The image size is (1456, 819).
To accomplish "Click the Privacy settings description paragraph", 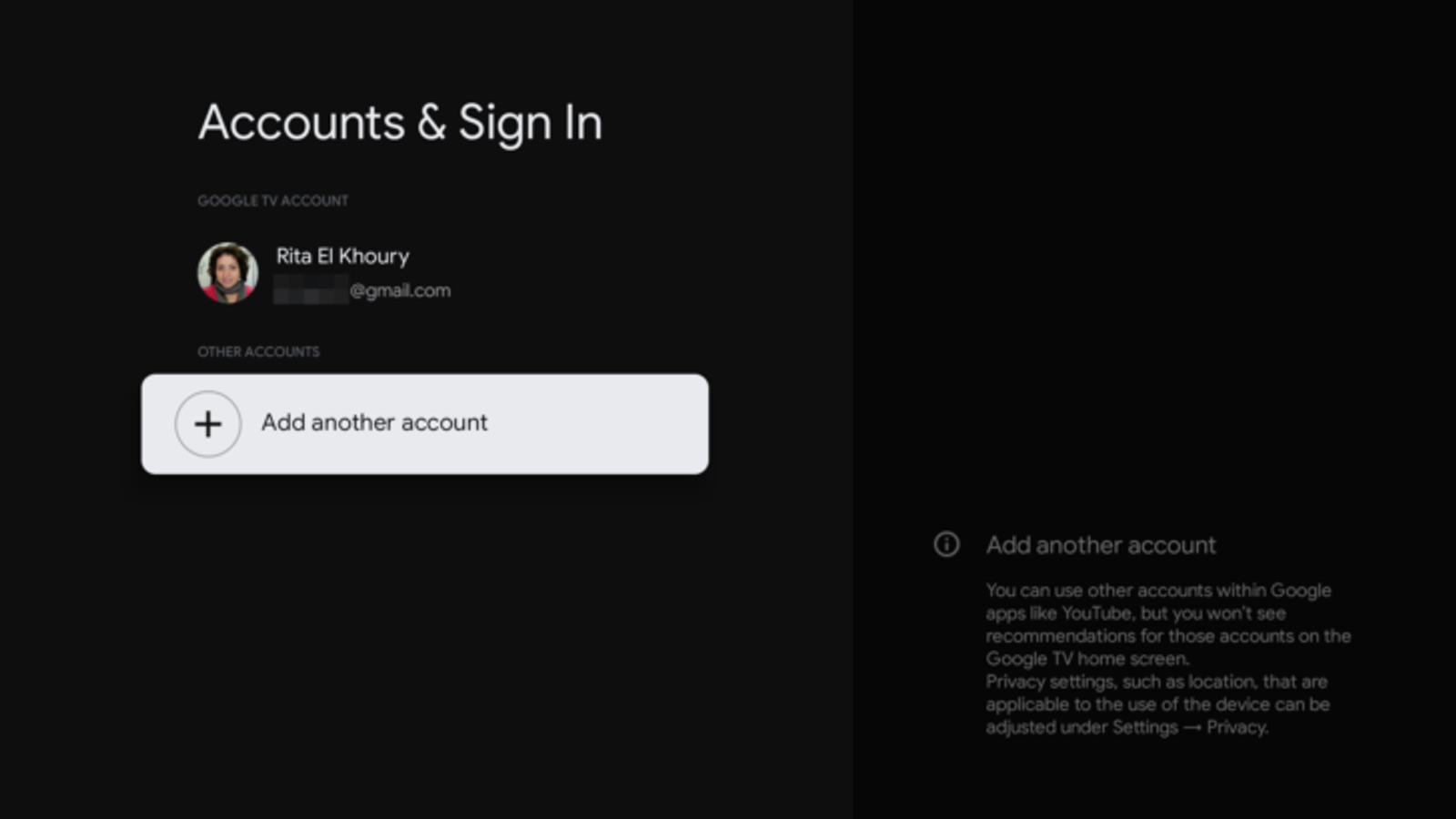I will tap(1157, 704).
